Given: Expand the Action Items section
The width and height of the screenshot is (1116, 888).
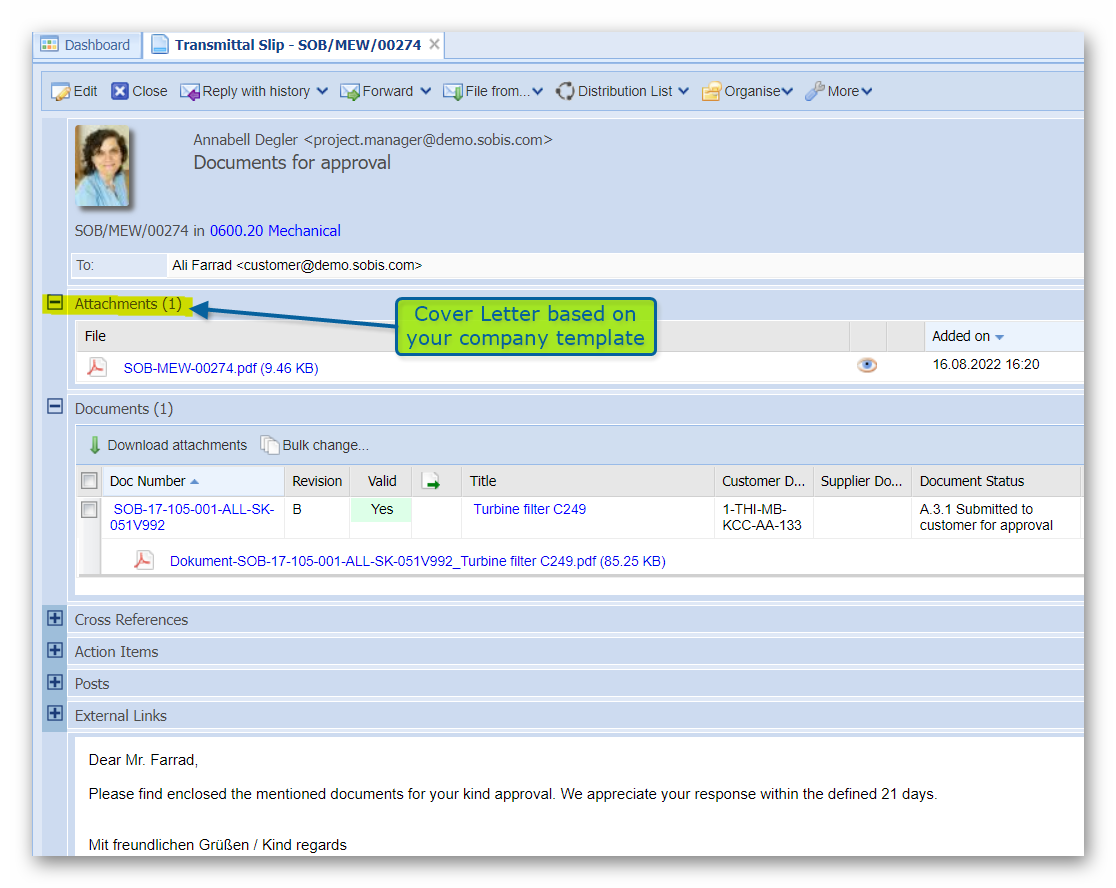Looking at the screenshot, I should click(56, 651).
